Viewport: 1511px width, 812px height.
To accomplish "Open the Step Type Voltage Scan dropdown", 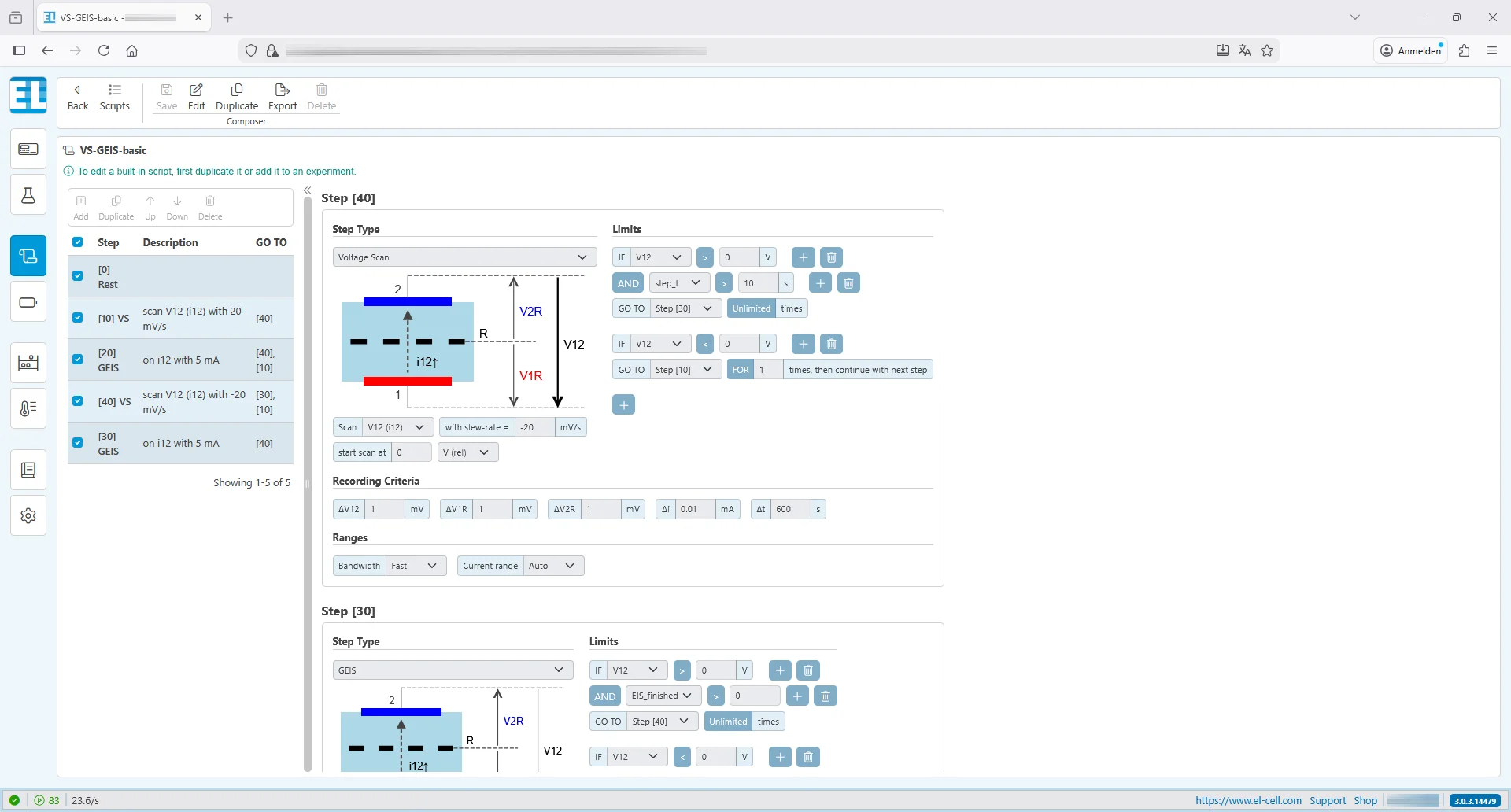I will point(464,257).
